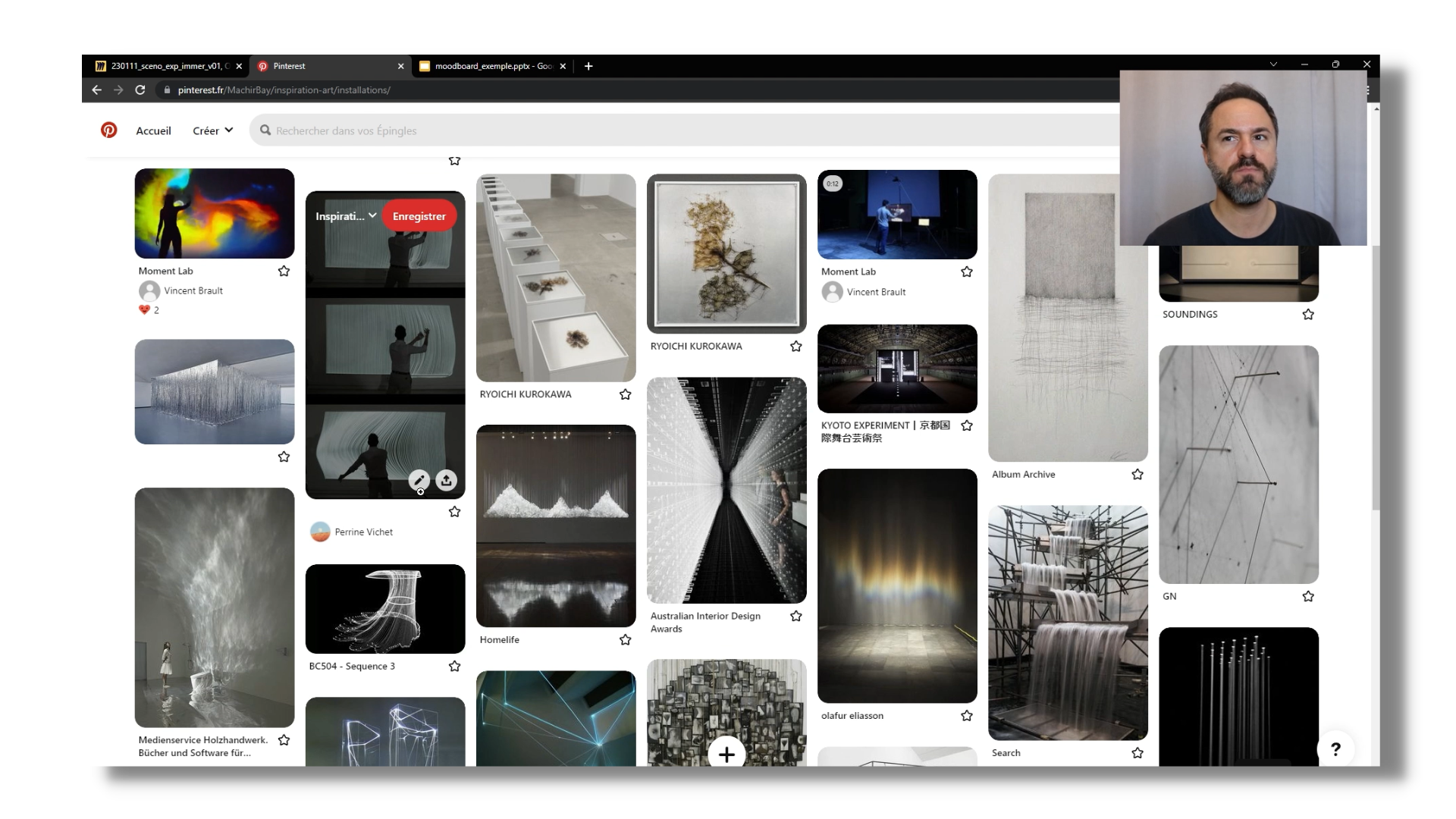Switch to the 230111_sceno_exp_immer_v01 tab
1456x819 pixels.
point(168,66)
